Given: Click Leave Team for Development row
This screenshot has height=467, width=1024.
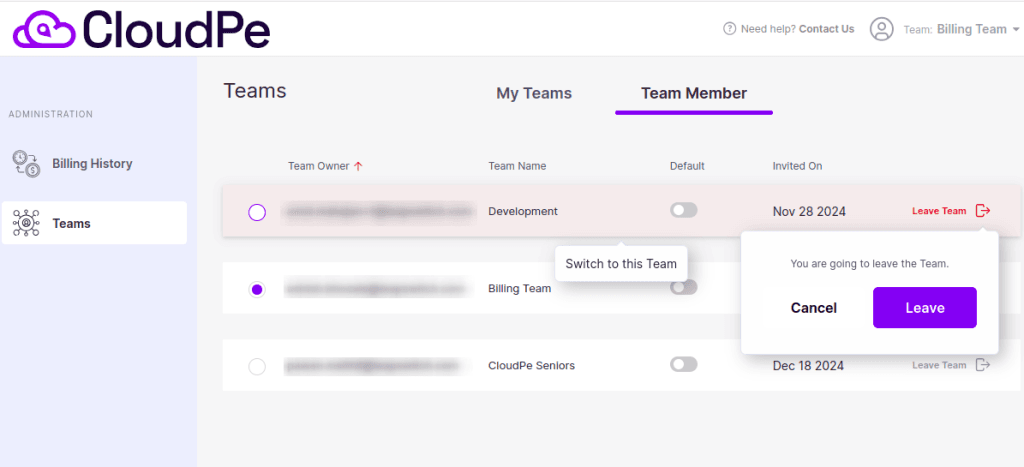Looking at the screenshot, I should (939, 211).
